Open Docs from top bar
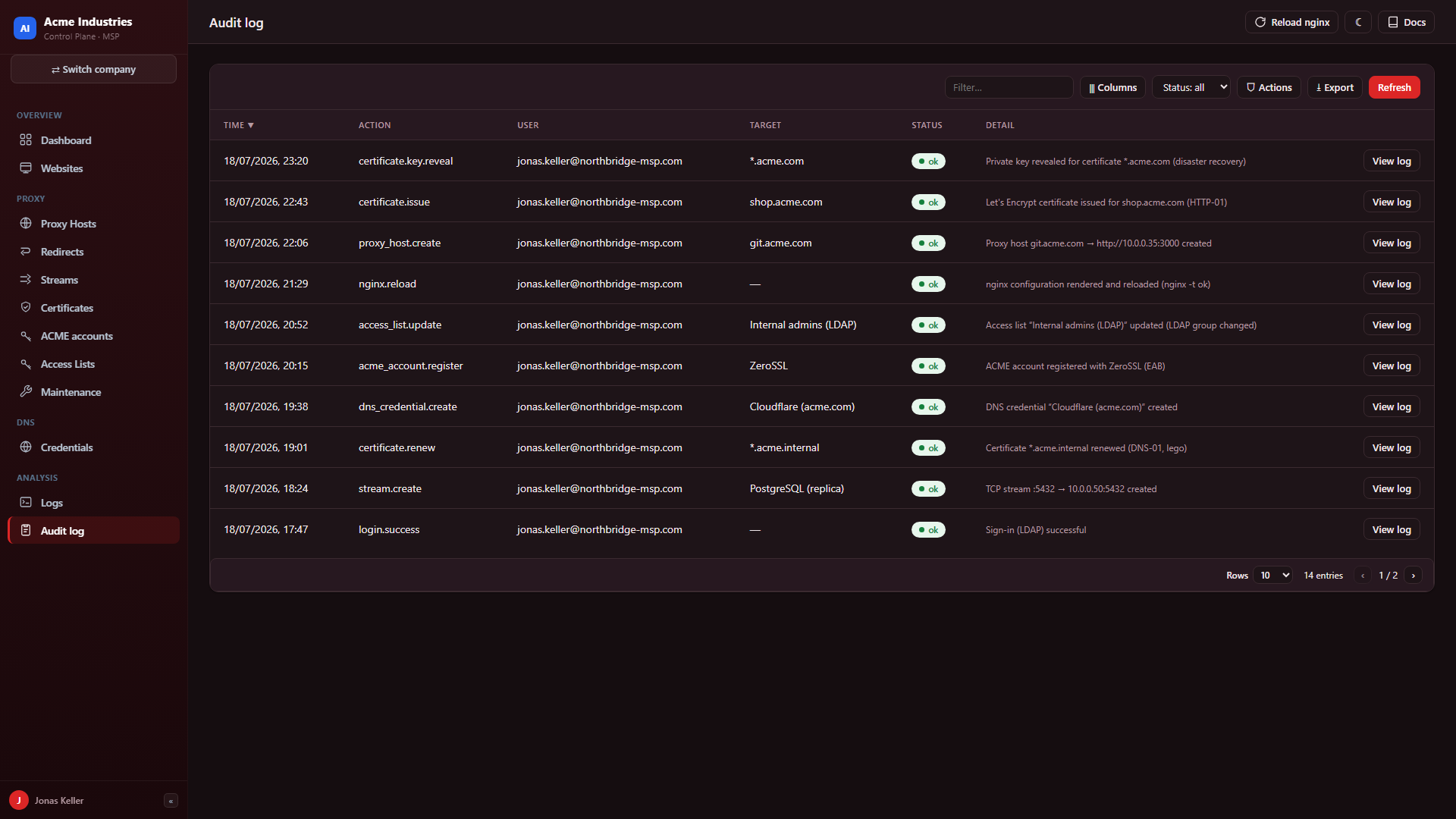Viewport: 1456px width, 819px height. (x=1406, y=23)
